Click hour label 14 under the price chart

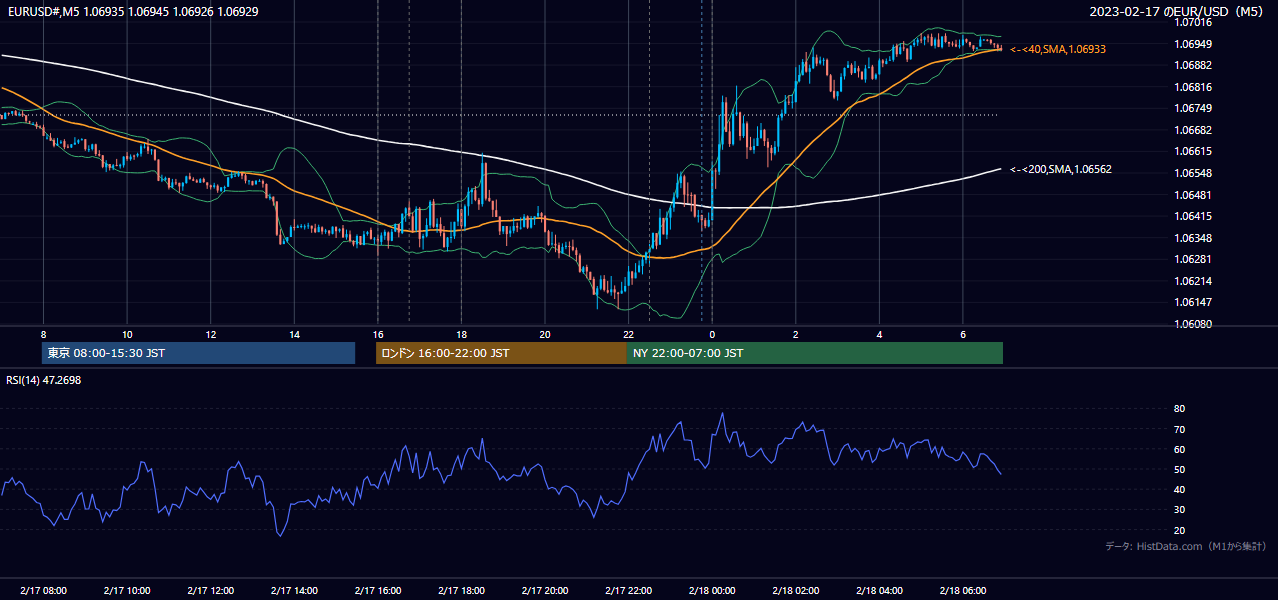pyautogui.click(x=294, y=334)
